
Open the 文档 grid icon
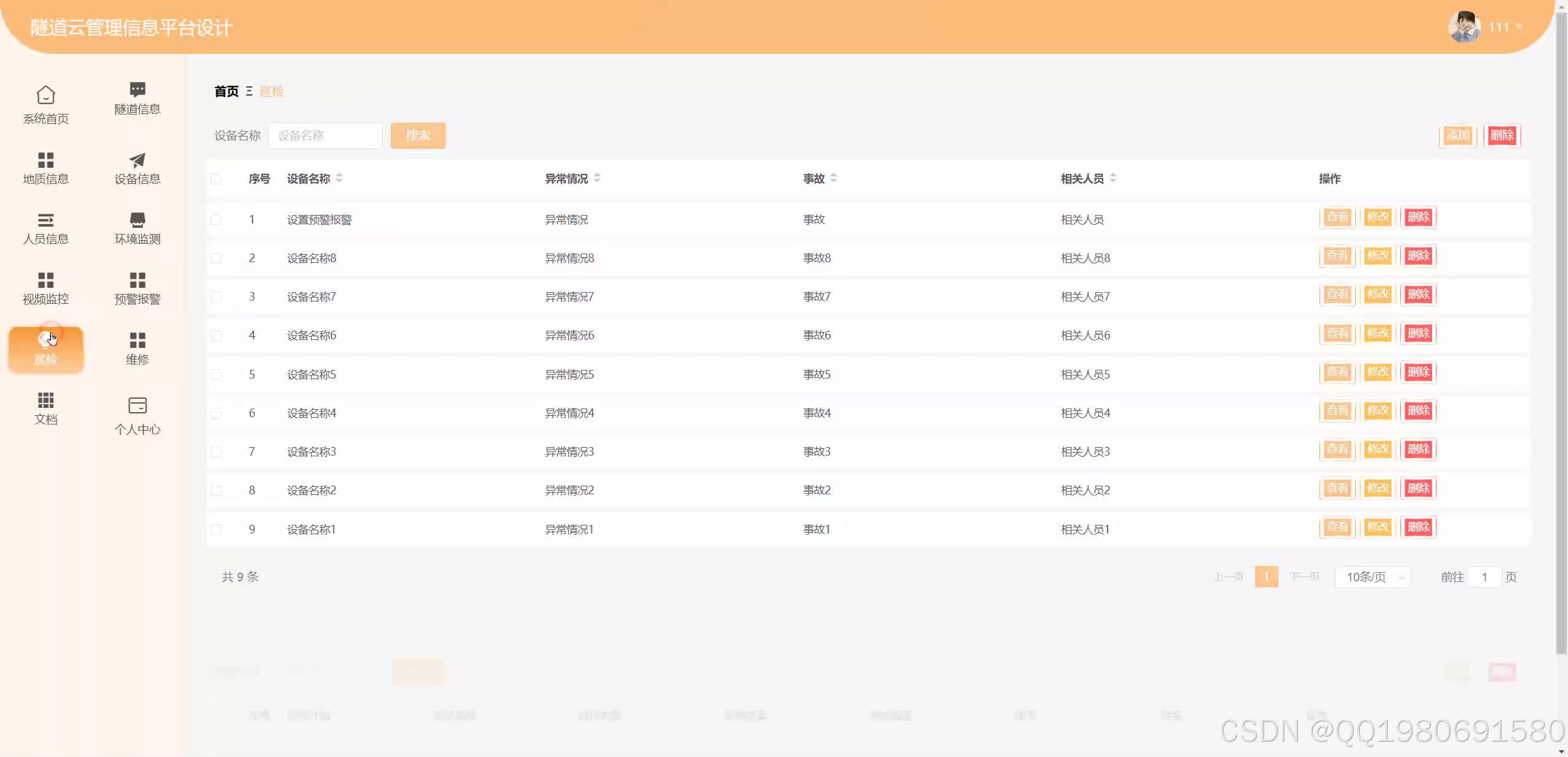[45, 401]
